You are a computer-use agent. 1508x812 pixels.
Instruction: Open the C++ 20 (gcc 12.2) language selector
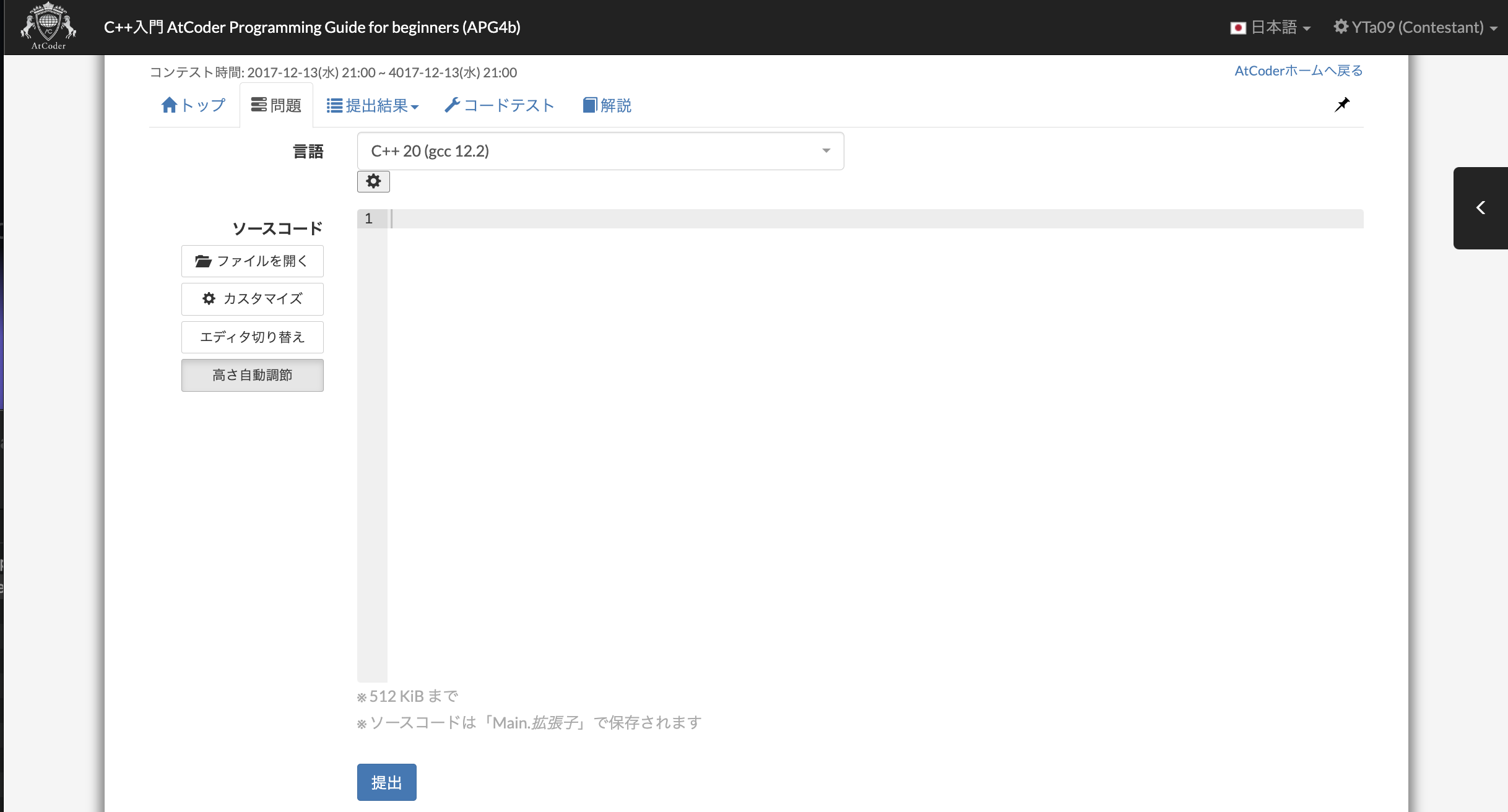click(600, 151)
